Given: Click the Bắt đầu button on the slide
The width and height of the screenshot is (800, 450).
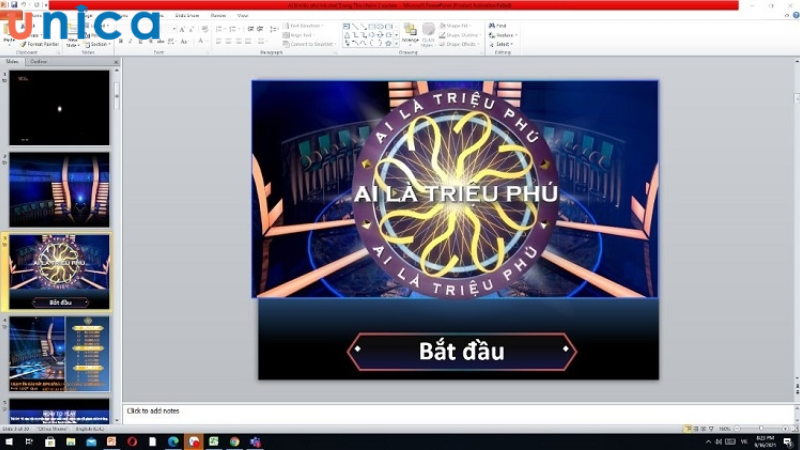Looking at the screenshot, I should pos(461,351).
